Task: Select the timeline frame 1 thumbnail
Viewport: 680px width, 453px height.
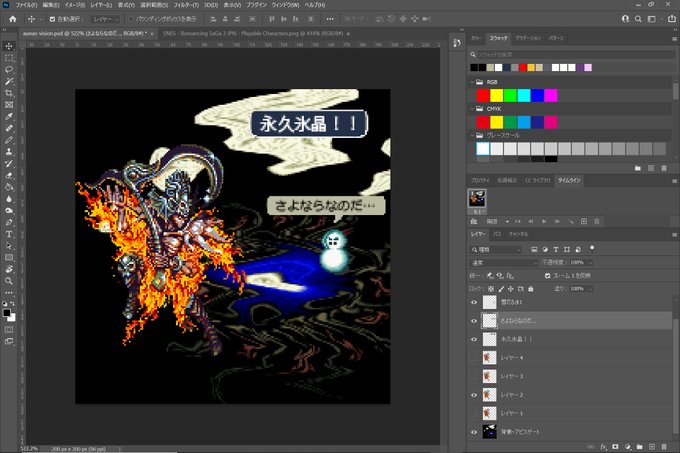Action: click(477, 199)
